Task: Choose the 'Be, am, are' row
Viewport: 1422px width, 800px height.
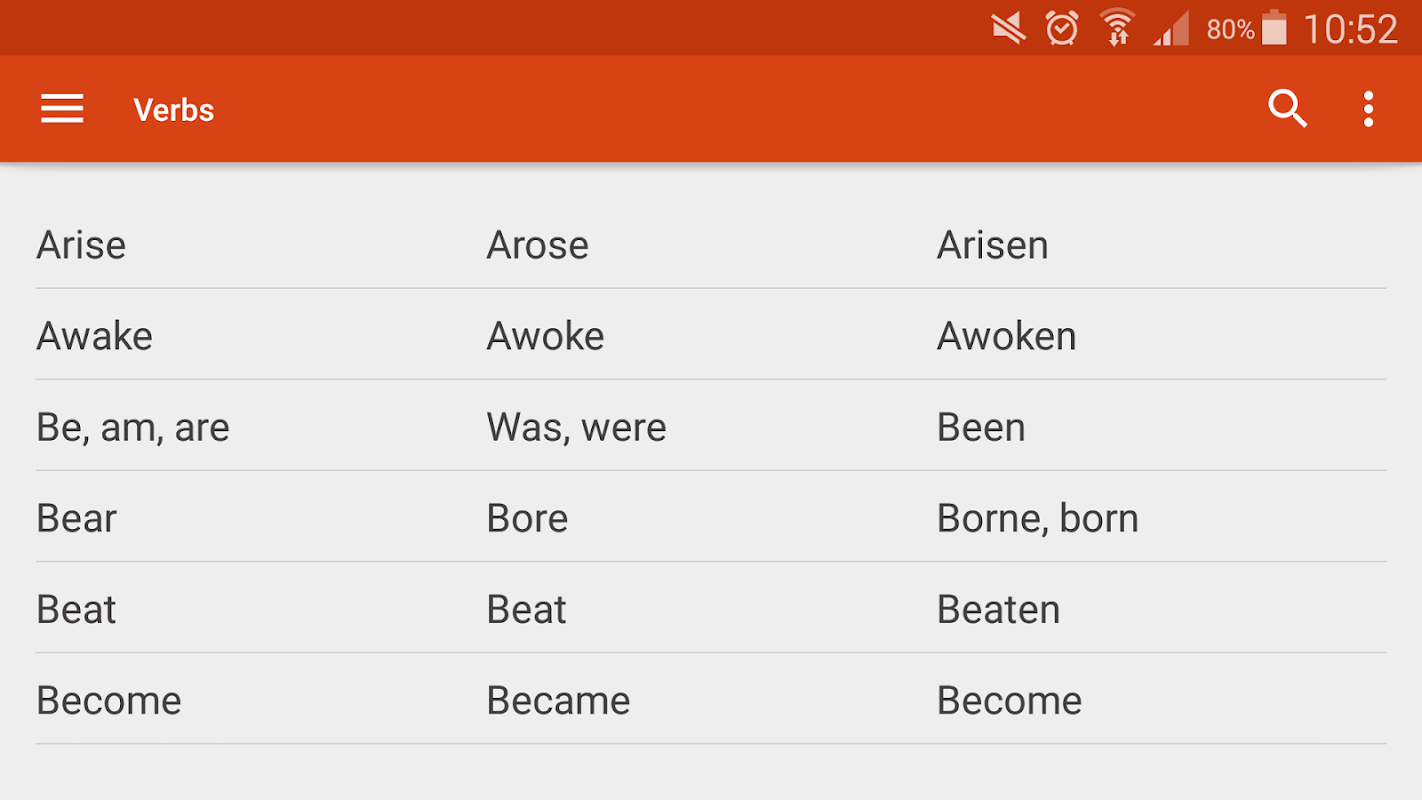Action: click(133, 427)
